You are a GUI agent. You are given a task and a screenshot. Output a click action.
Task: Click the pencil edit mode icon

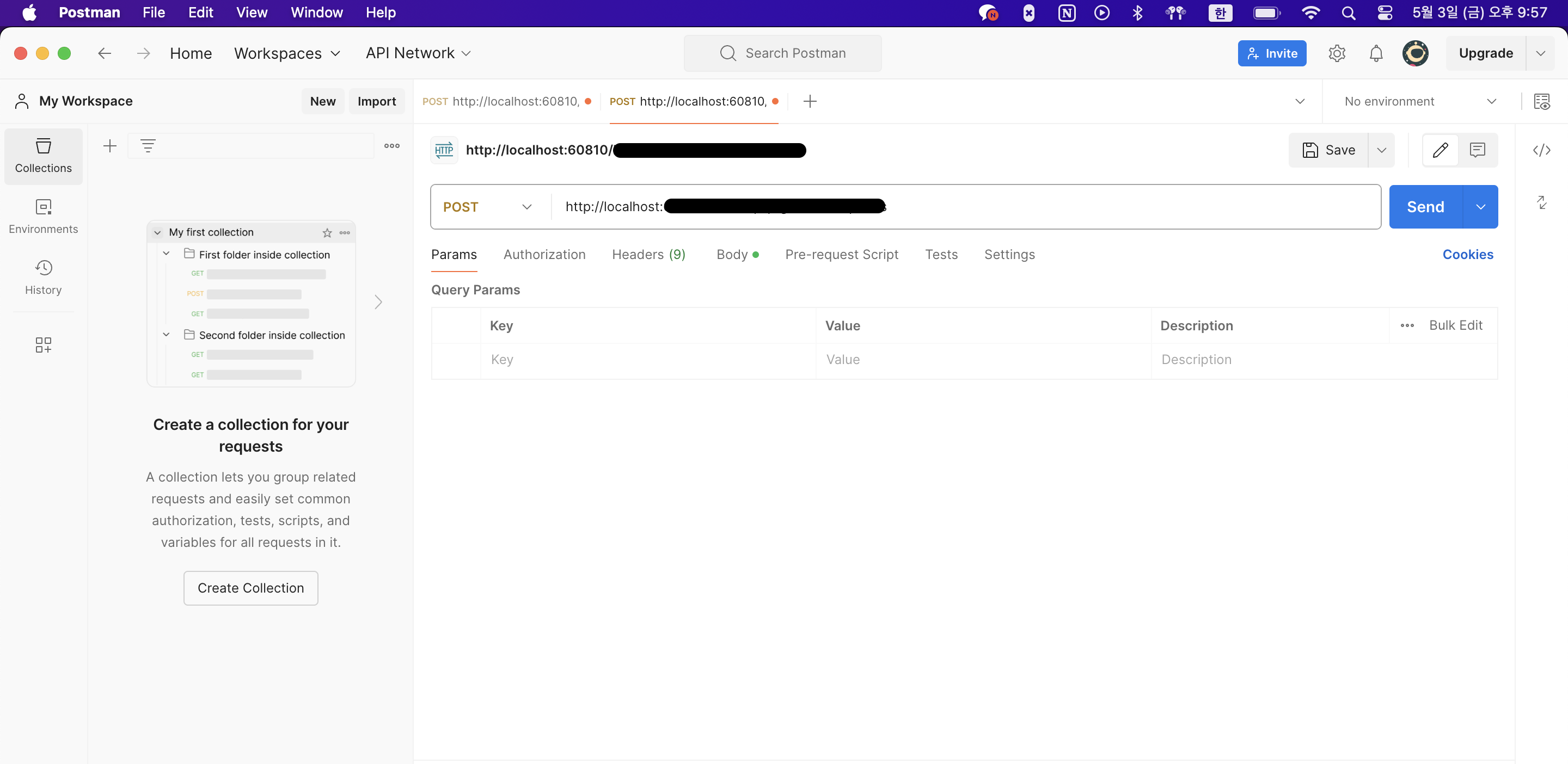1440,150
